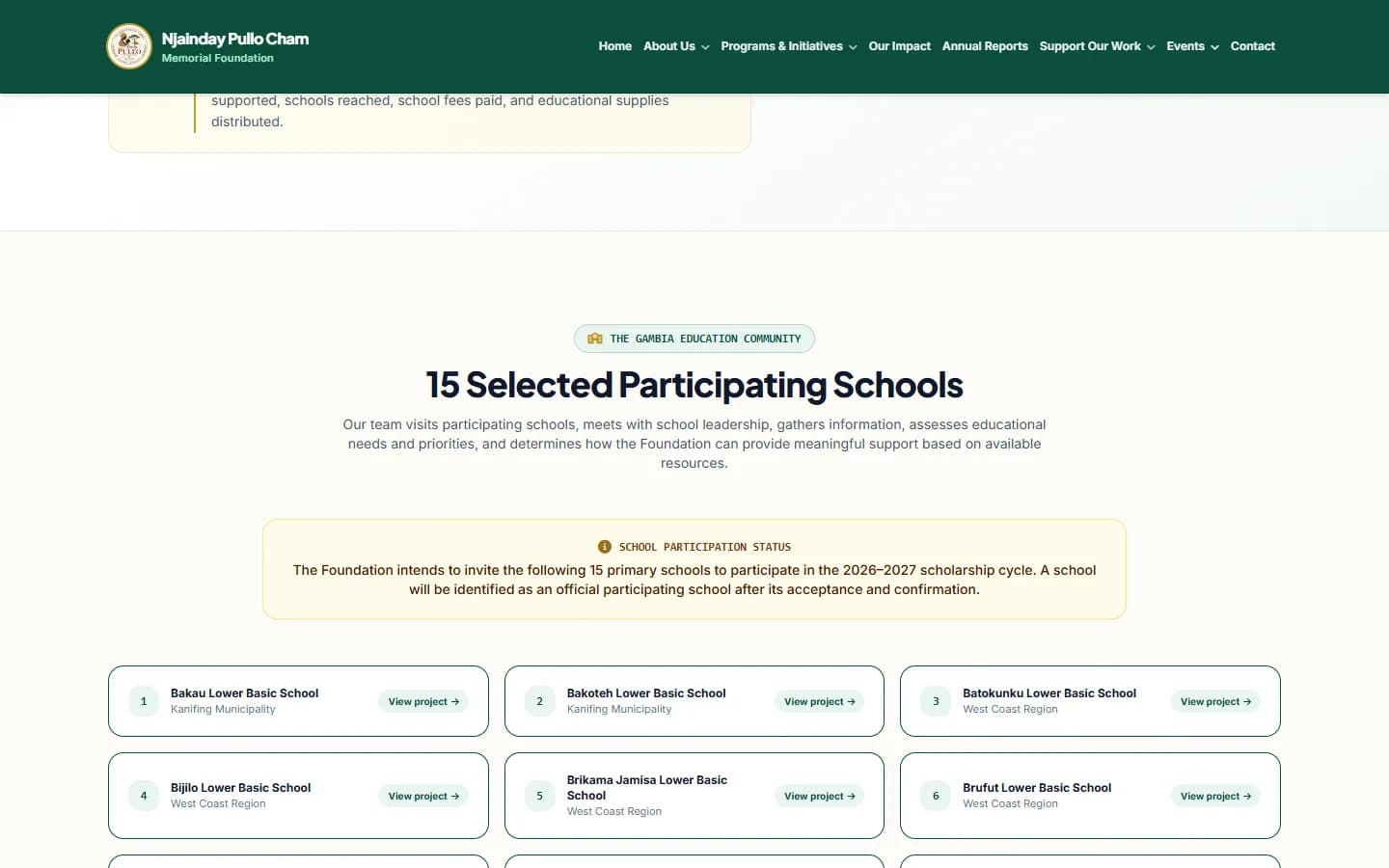View project for Bijilo Lower Basic School
The width and height of the screenshot is (1389, 868).
tap(423, 796)
